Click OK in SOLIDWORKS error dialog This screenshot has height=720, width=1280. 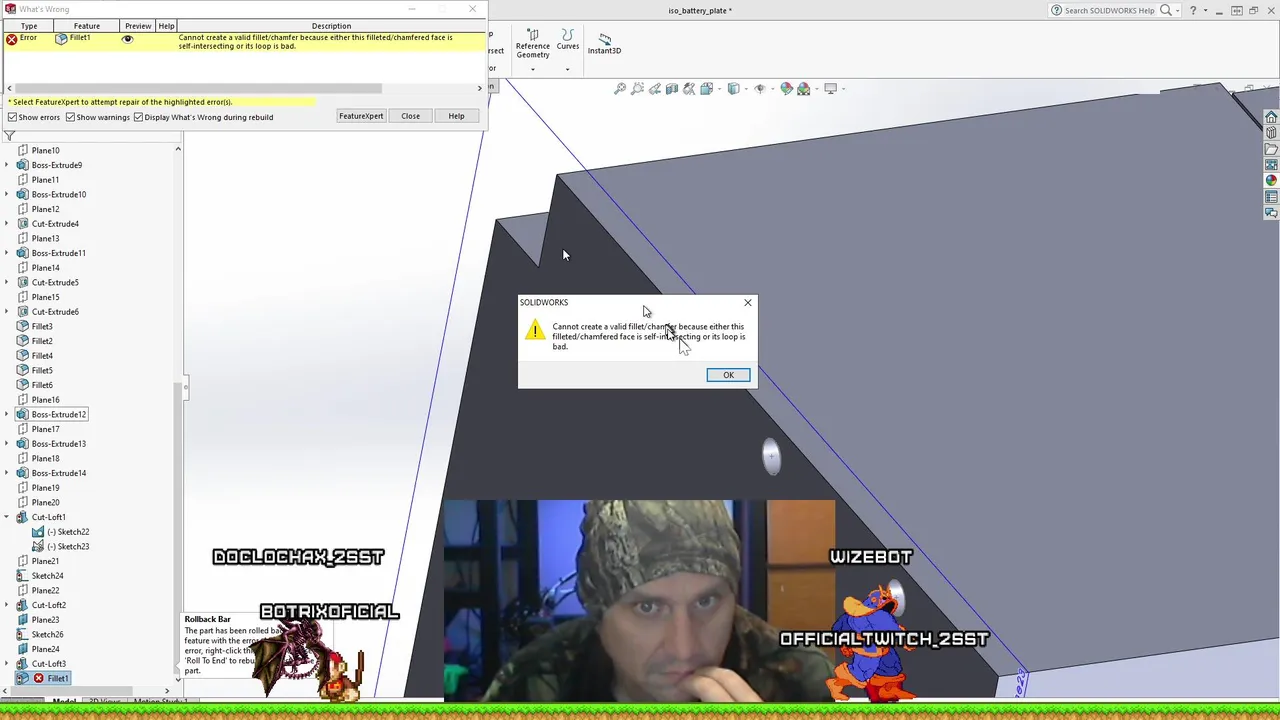point(728,375)
